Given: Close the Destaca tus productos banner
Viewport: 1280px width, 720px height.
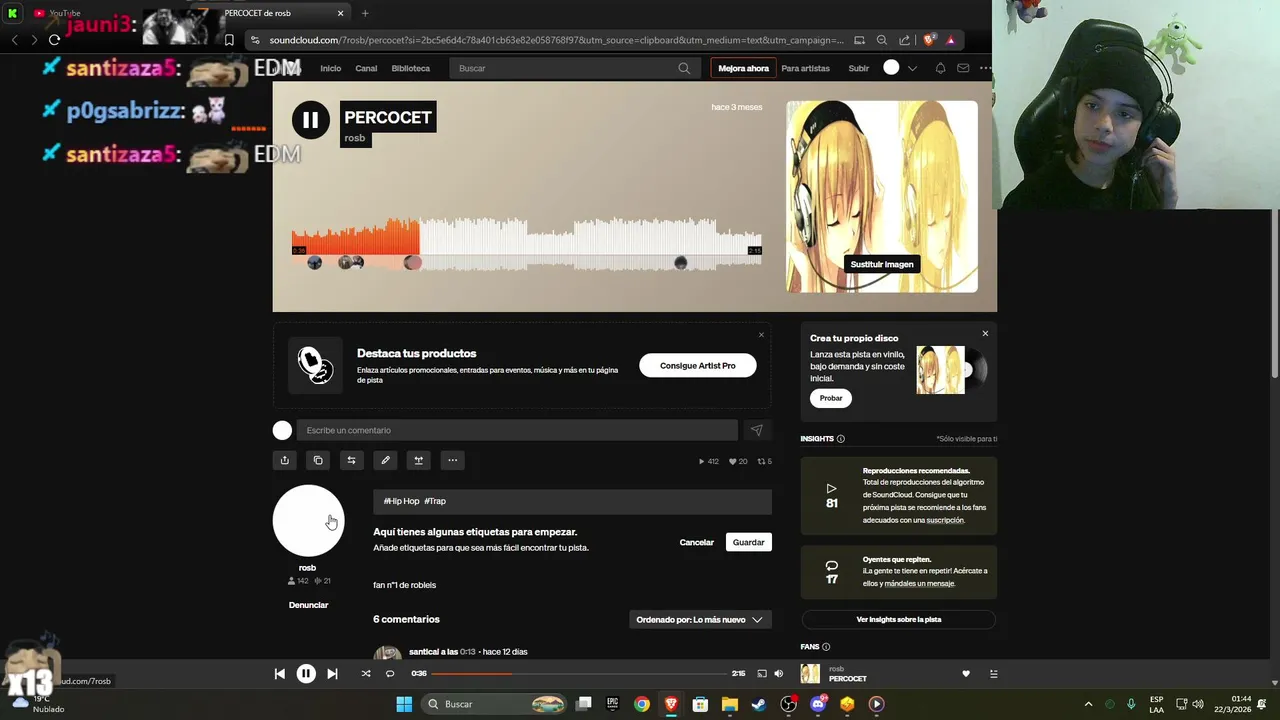Looking at the screenshot, I should 761,335.
